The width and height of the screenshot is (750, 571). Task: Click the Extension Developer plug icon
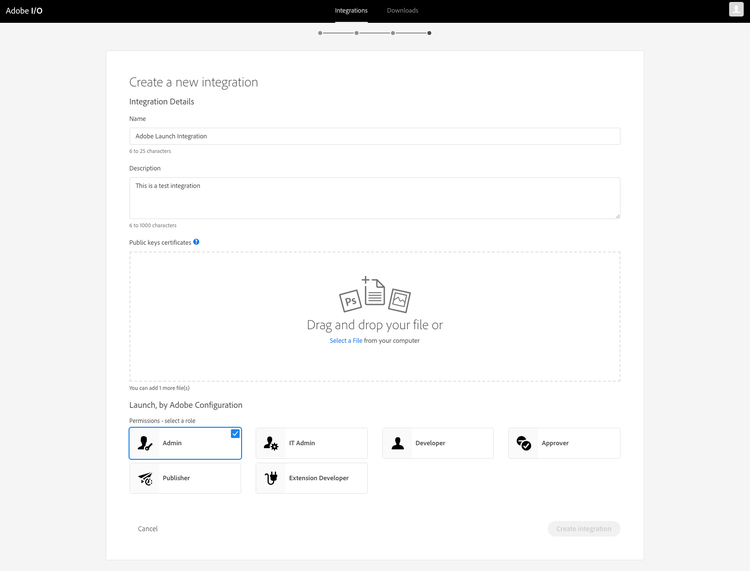point(271,478)
